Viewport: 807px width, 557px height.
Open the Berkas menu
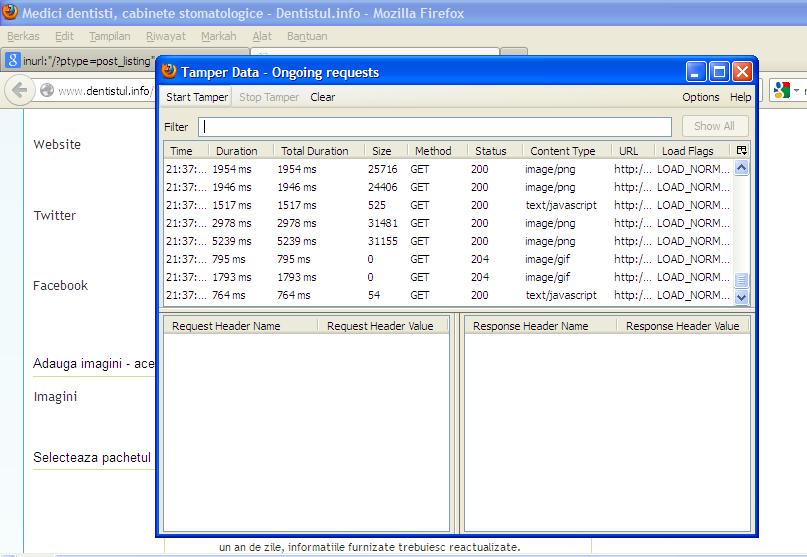pos(23,36)
